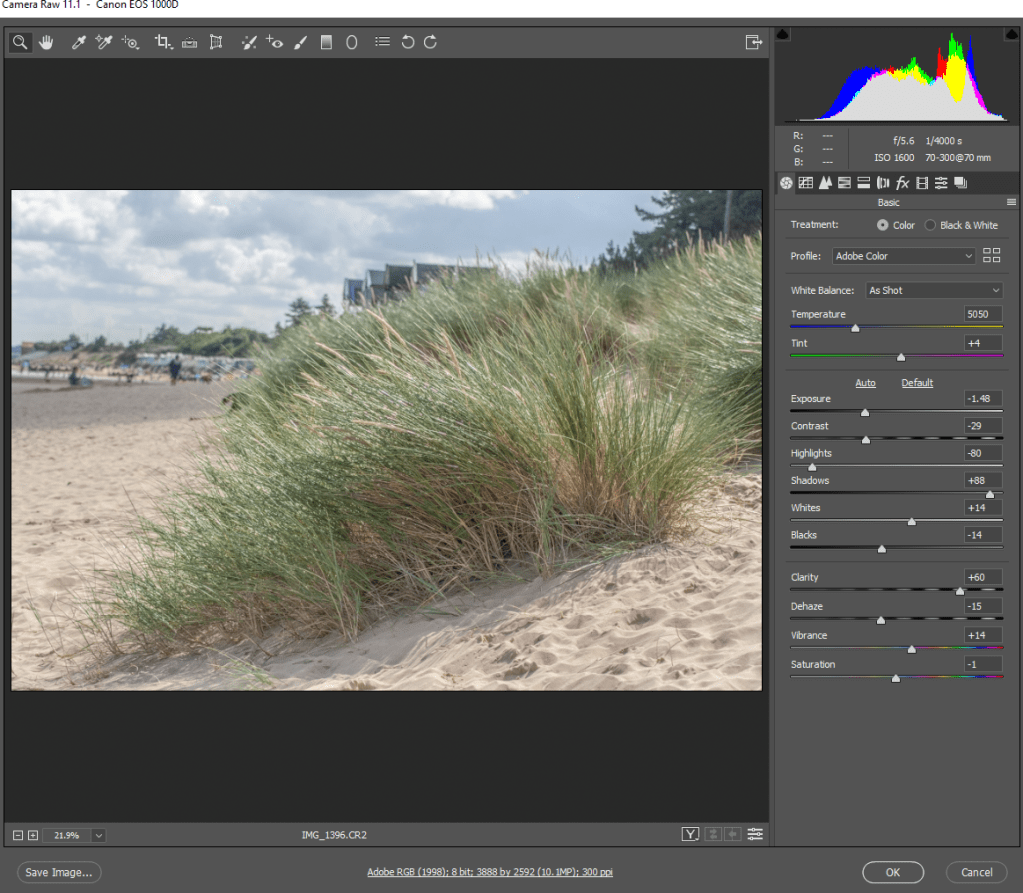Select the White Balance eyedropper tool
Image resolution: width=1023 pixels, height=893 pixels.
(78, 42)
